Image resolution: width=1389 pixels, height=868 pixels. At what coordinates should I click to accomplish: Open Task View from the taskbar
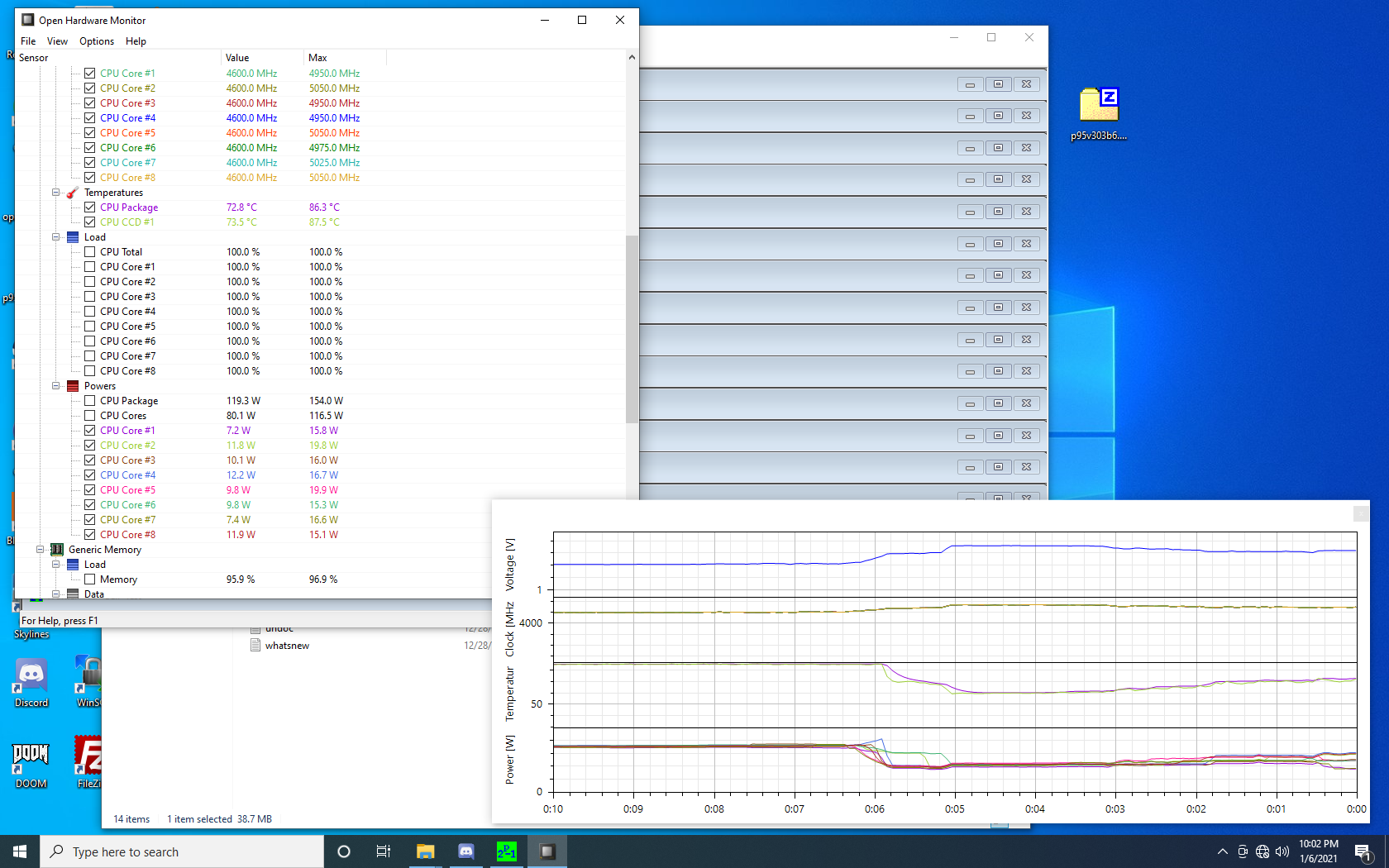tap(384, 851)
